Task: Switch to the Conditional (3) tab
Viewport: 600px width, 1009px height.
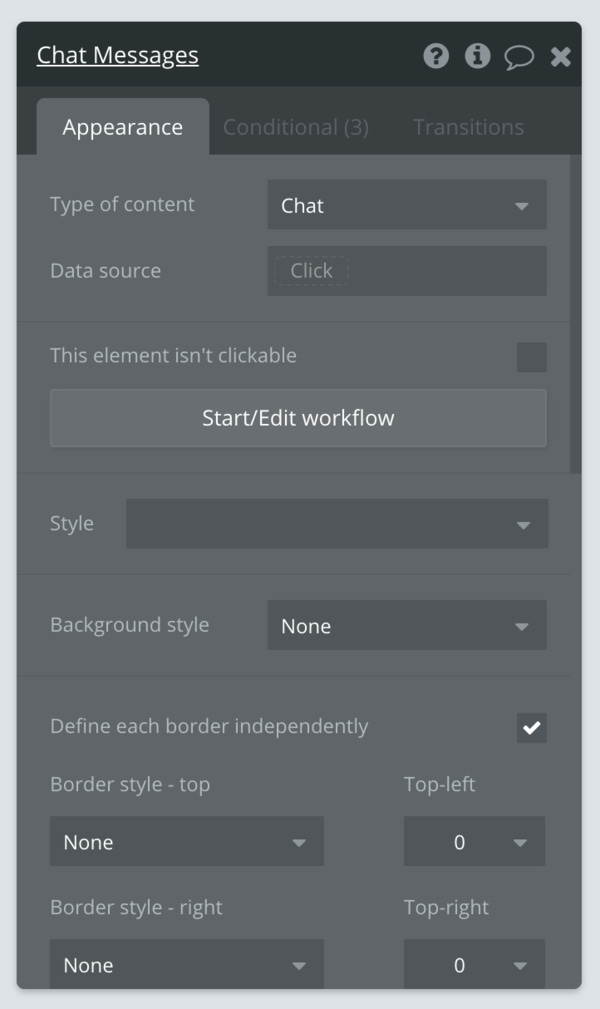Action: tap(295, 127)
